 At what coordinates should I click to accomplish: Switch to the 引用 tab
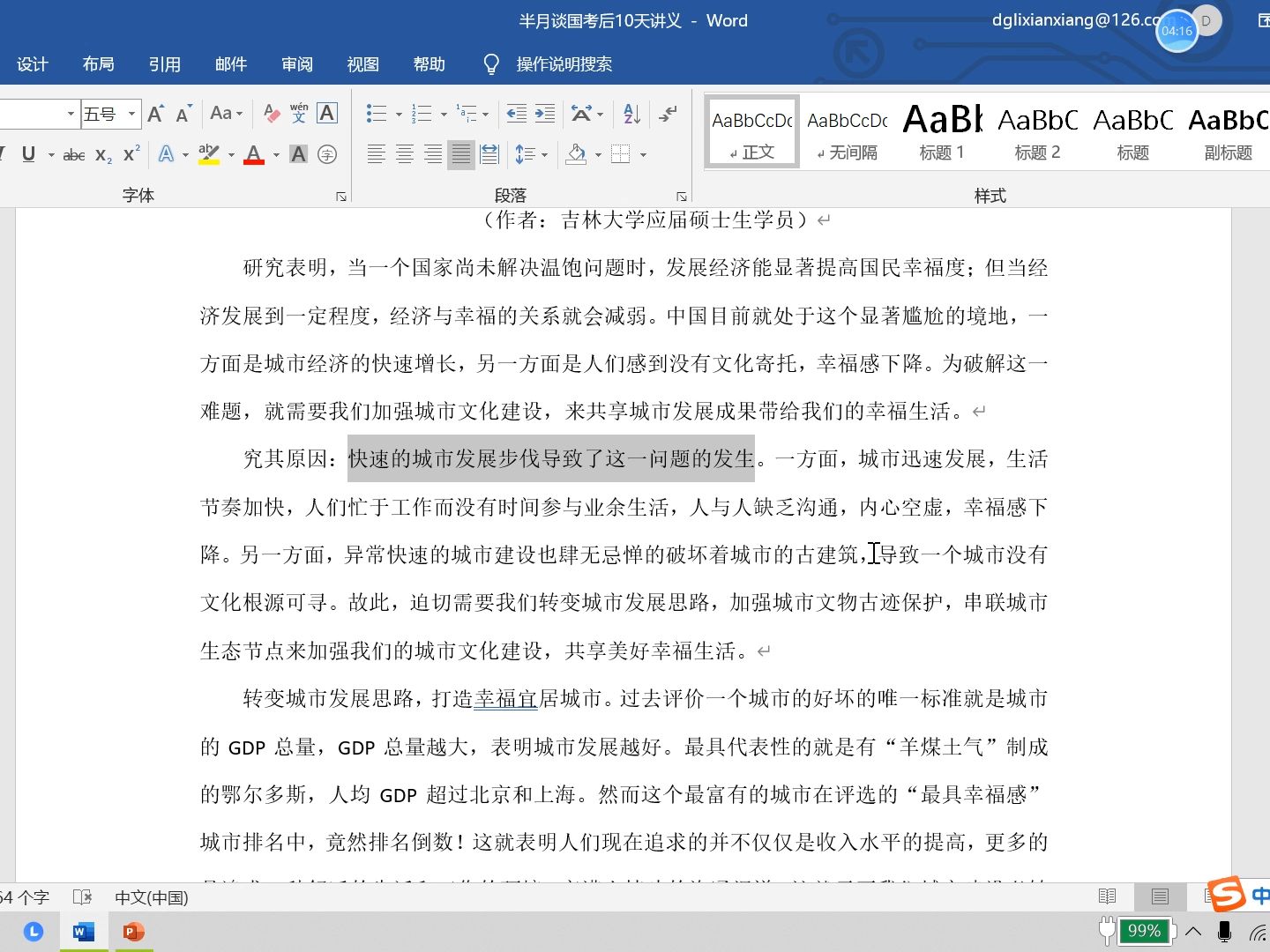pyautogui.click(x=165, y=64)
